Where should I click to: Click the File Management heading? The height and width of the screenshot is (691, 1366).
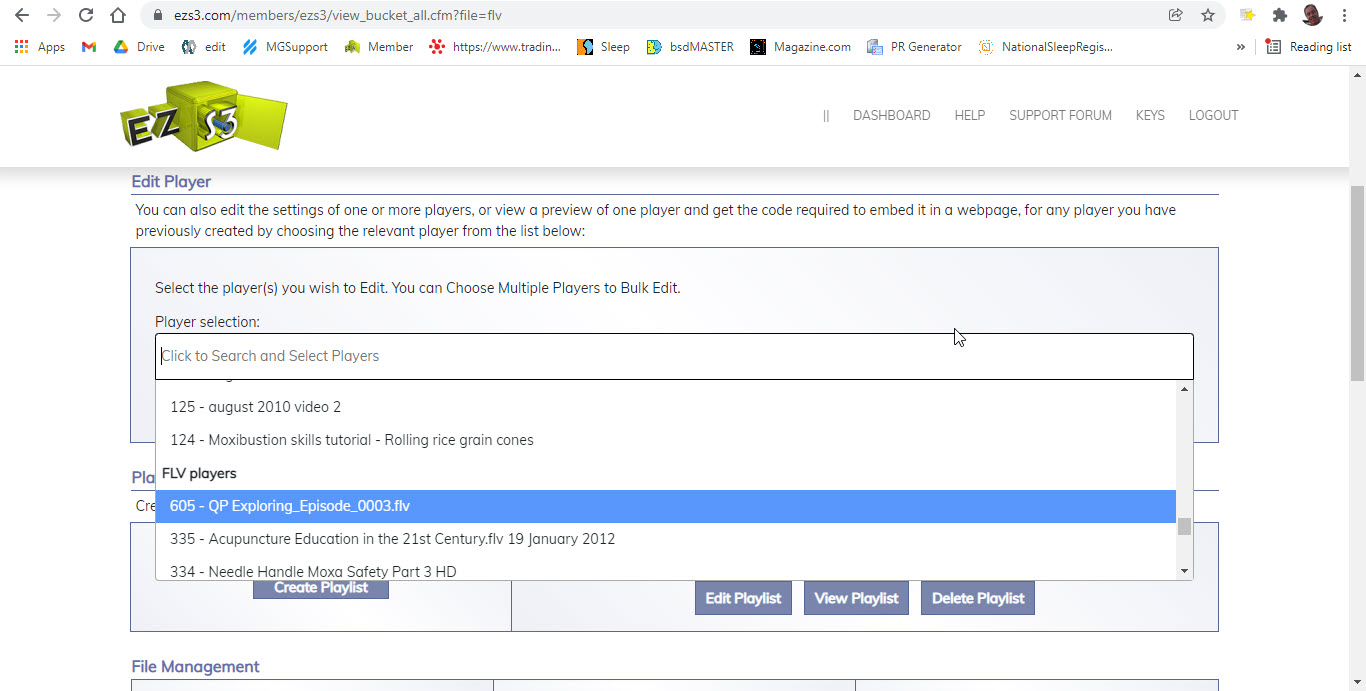[x=195, y=667]
